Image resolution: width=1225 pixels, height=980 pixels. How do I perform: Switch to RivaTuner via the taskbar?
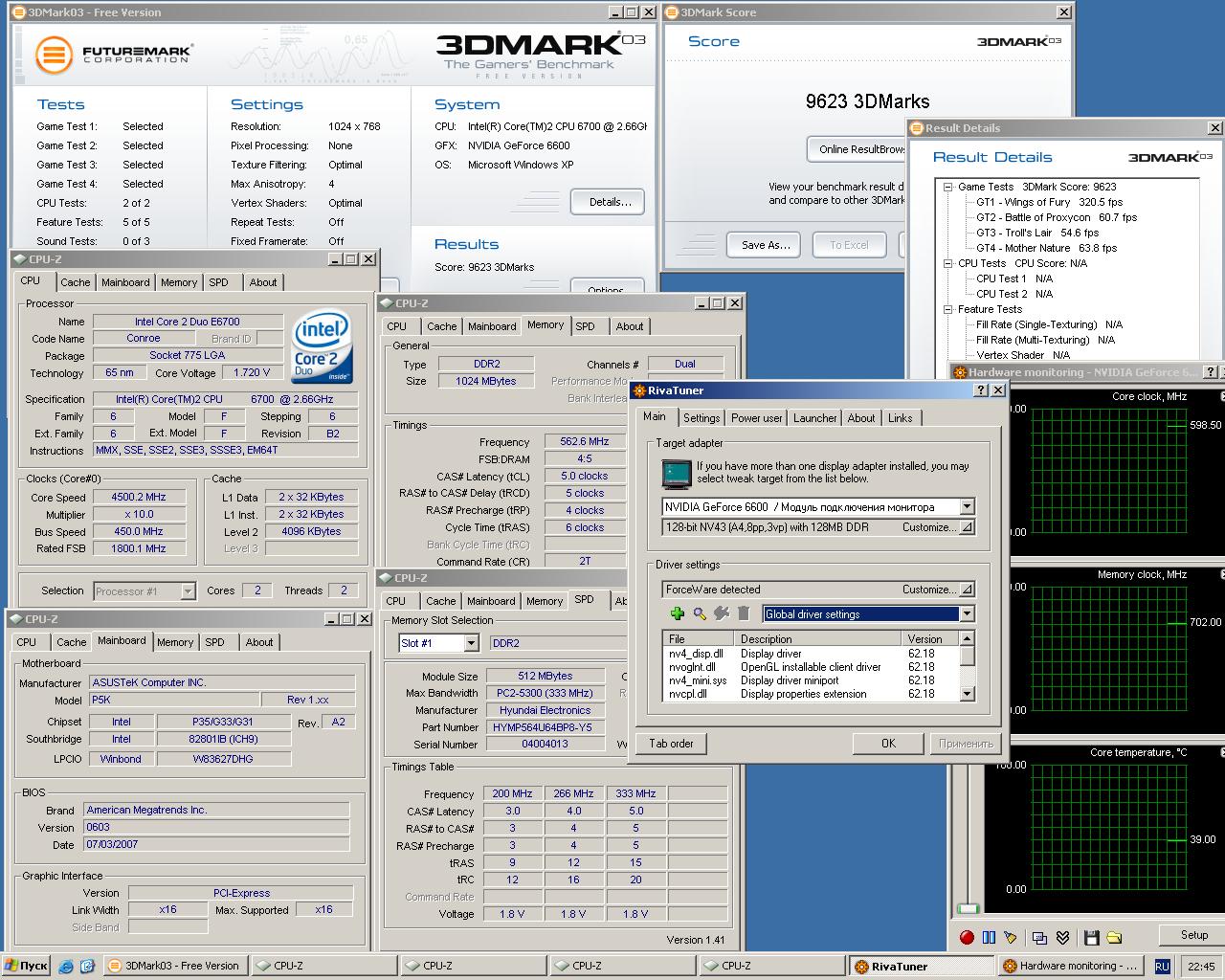[x=921, y=966]
